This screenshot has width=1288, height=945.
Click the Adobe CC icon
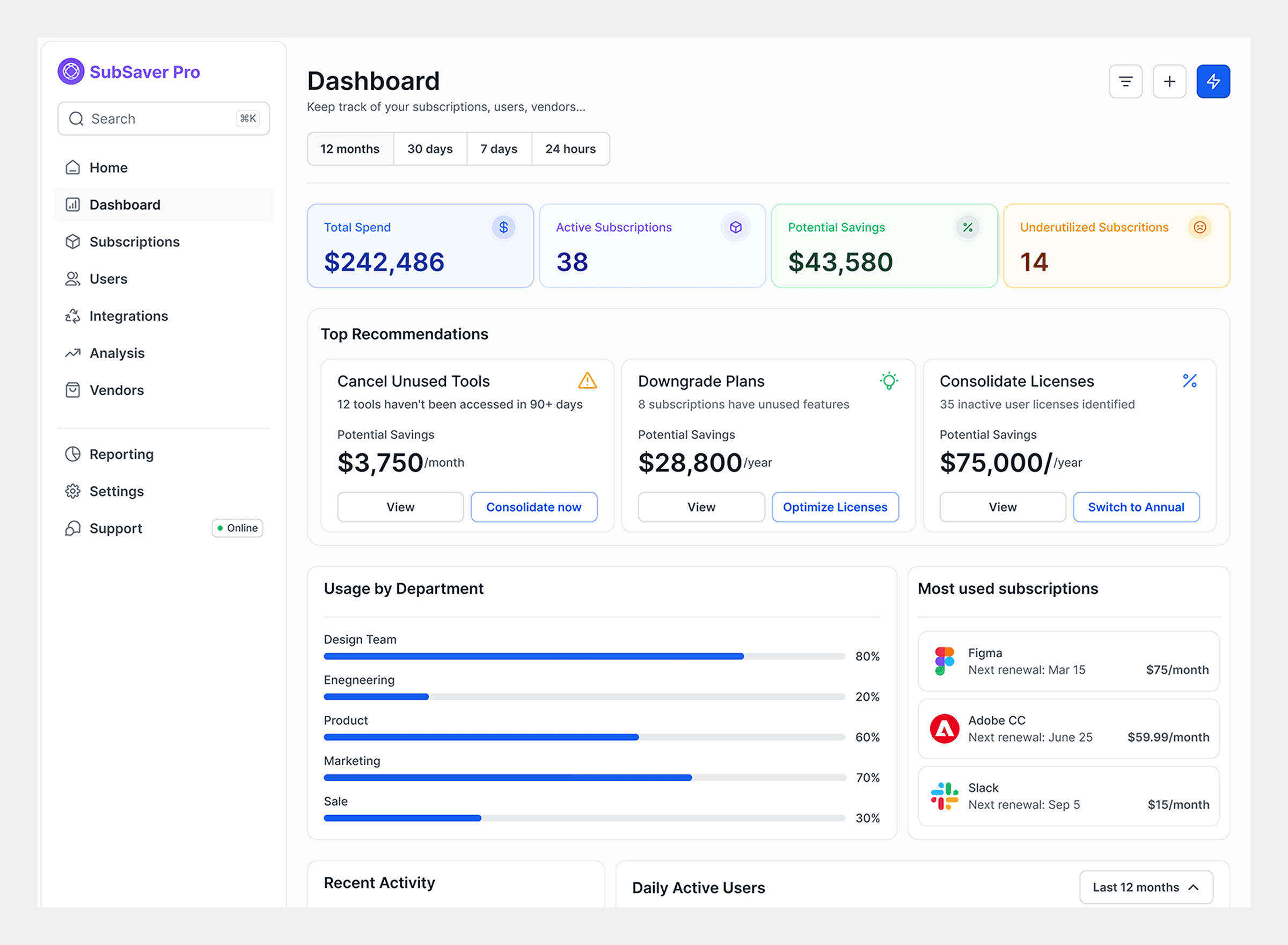tap(943, 729)
